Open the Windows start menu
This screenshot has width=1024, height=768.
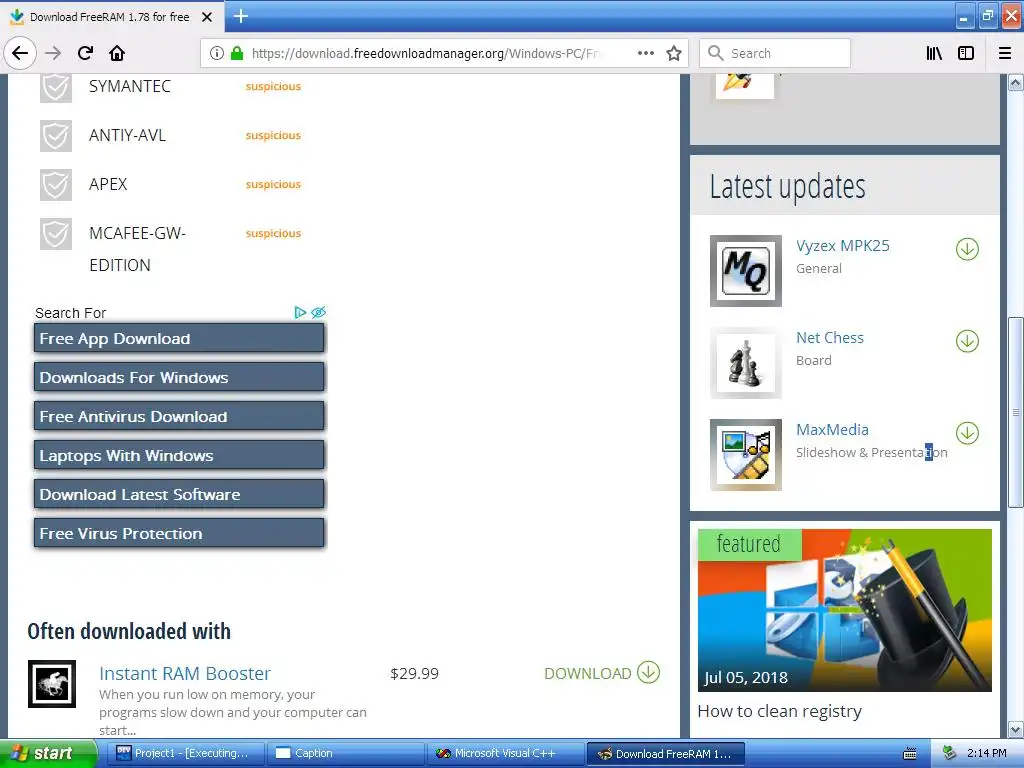tap(47, 754)
